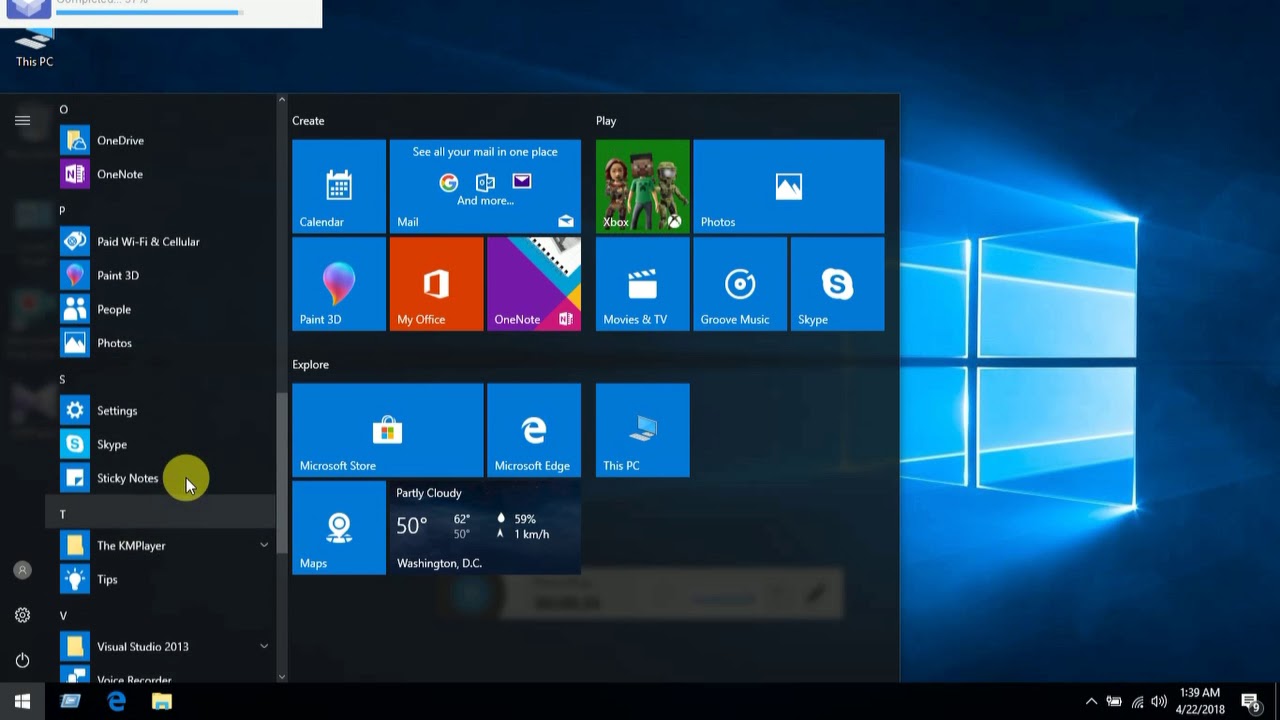This screenshot has height=720, width=1280.
Task: Click the Create group title
Action: 308,121
